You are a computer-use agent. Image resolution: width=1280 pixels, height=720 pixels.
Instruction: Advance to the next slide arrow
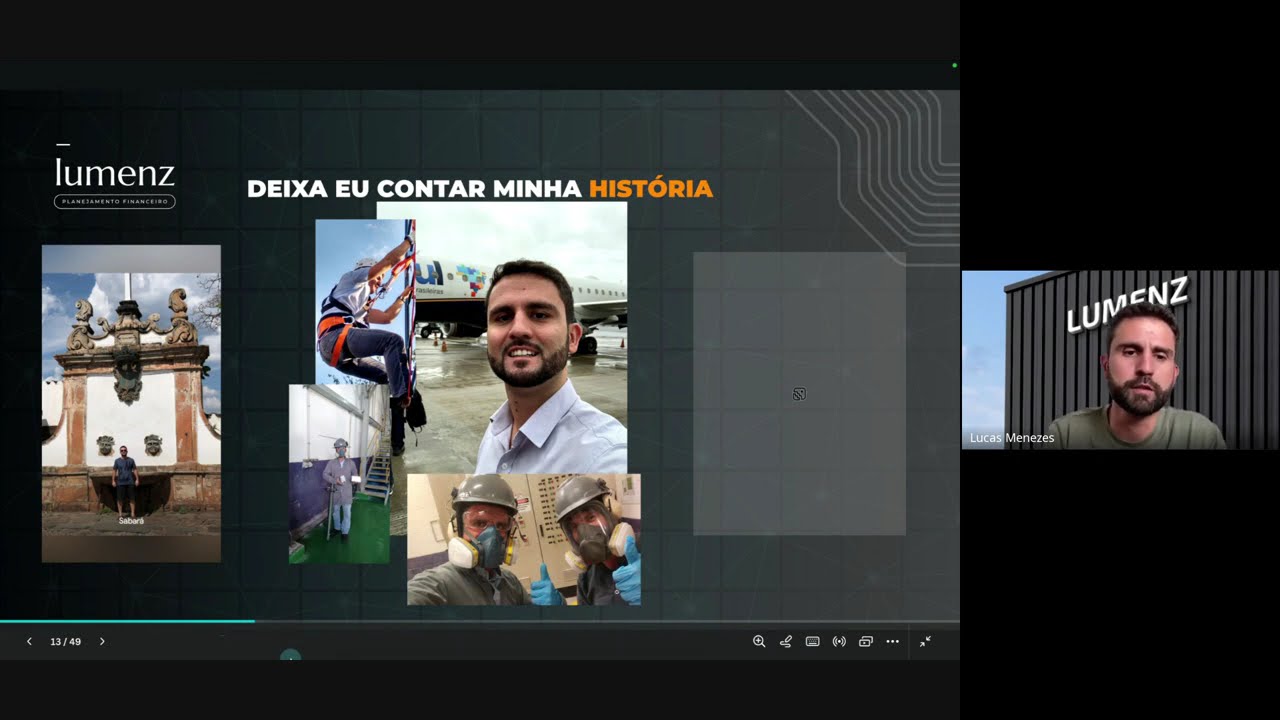tap(102, 642)
